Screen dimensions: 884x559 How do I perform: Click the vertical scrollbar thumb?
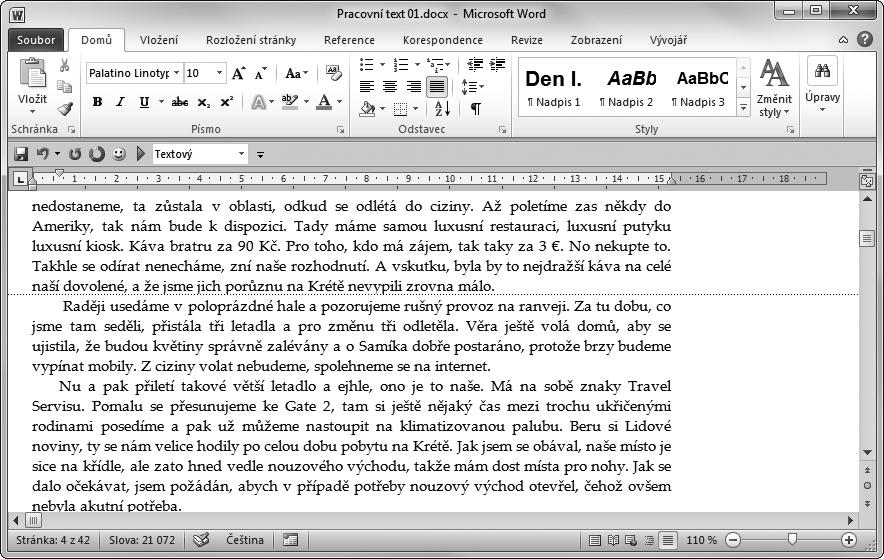pyautogui.click(x=867, y=238)
